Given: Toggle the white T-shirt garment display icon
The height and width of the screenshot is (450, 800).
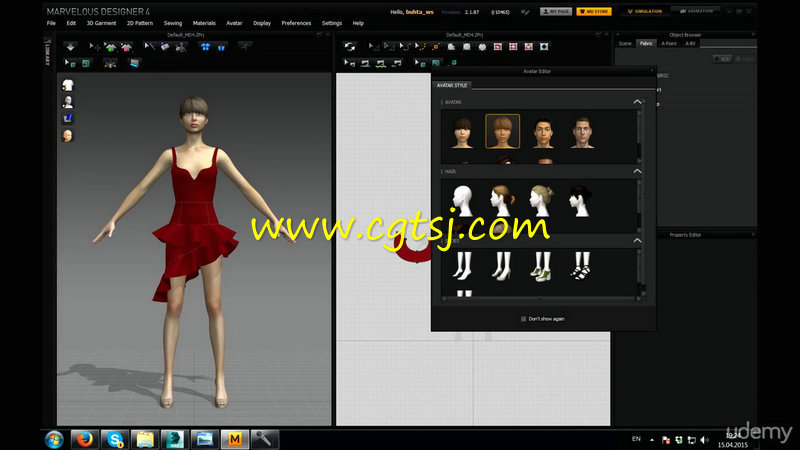Looking at the screenshot, I should coord(68,85).
